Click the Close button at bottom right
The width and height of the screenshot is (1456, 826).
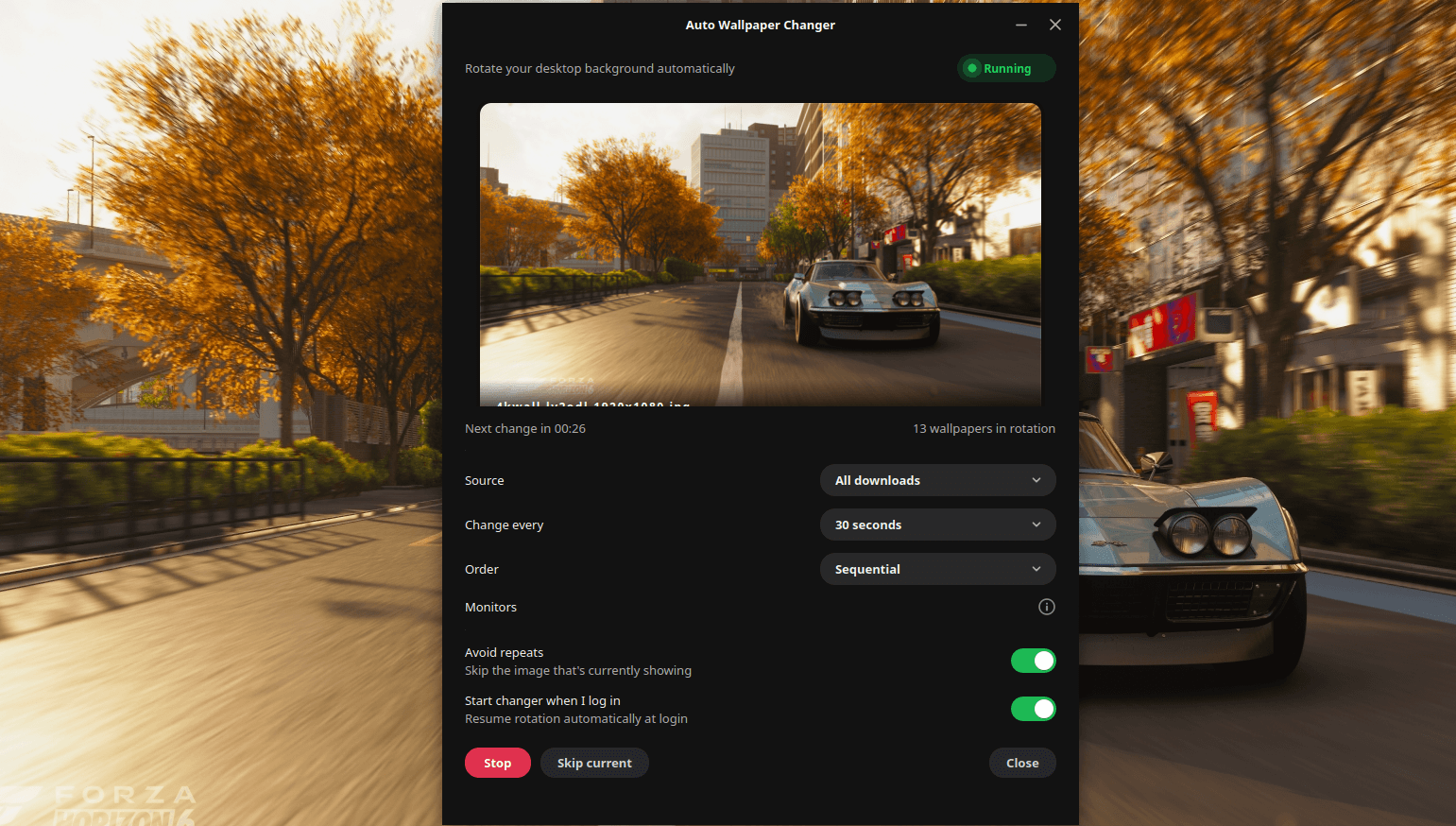(x=1022, y=763)
